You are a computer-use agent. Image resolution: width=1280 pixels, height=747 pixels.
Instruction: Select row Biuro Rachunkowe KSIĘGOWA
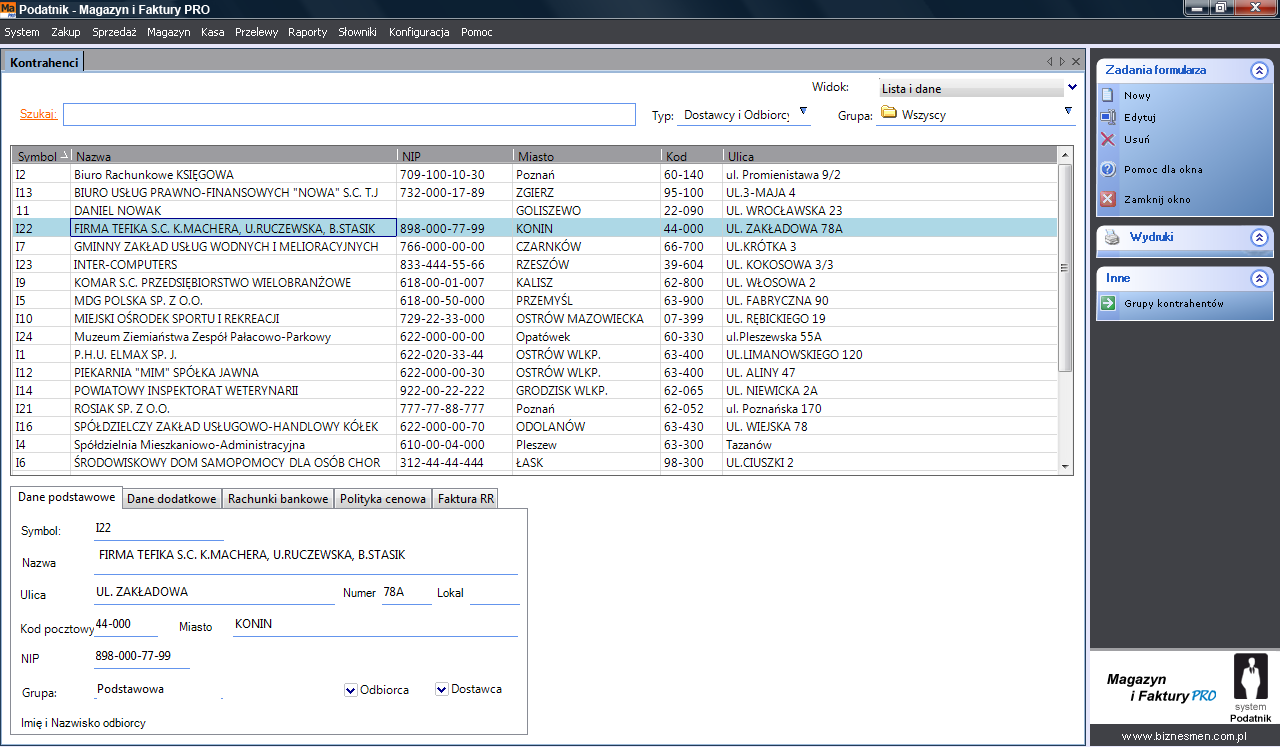coord(535,174)
